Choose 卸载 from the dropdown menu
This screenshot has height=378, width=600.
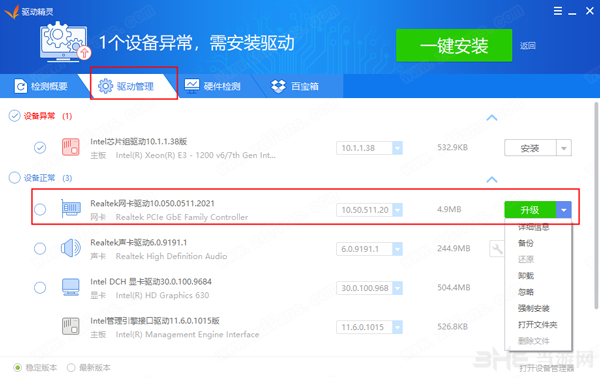click(526, 276)
